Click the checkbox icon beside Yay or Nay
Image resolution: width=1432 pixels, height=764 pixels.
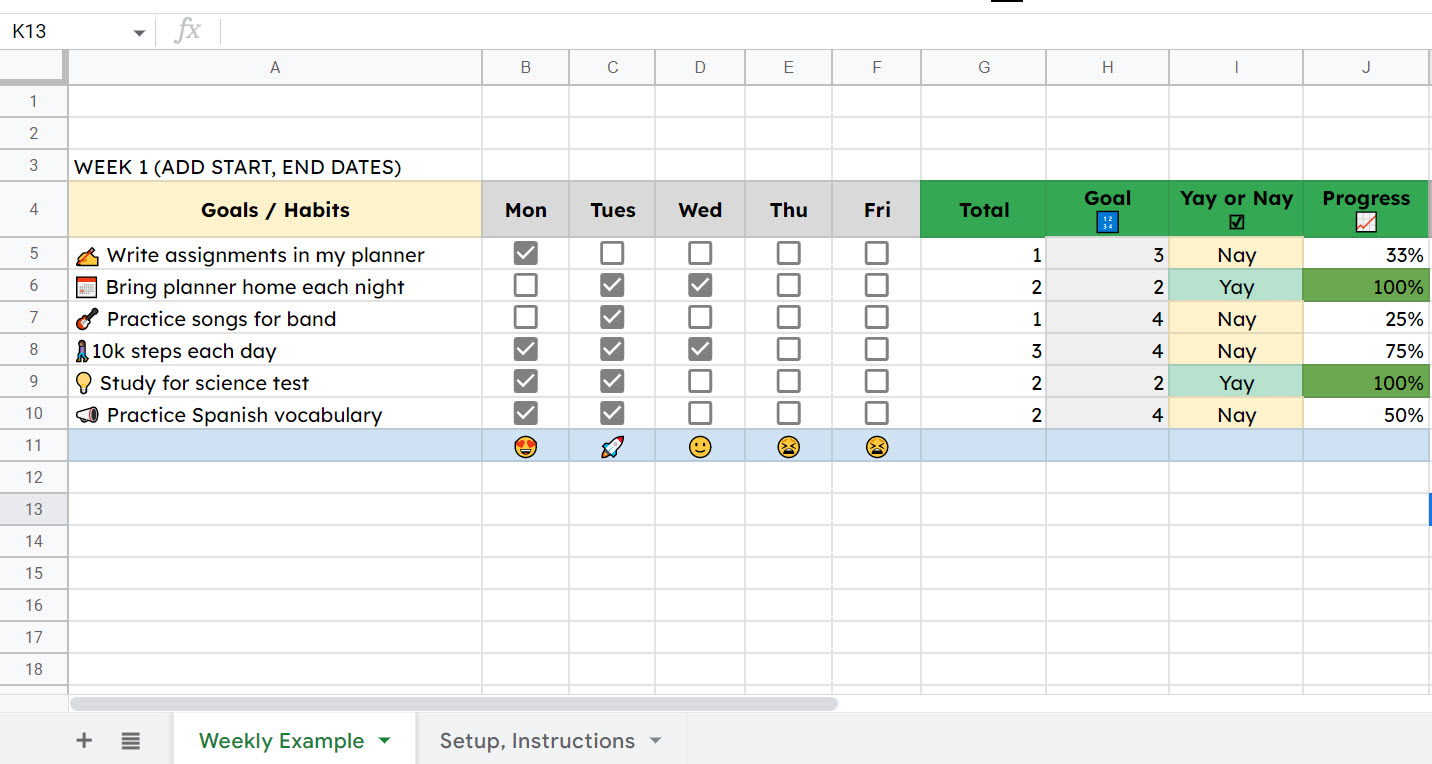1236,221
